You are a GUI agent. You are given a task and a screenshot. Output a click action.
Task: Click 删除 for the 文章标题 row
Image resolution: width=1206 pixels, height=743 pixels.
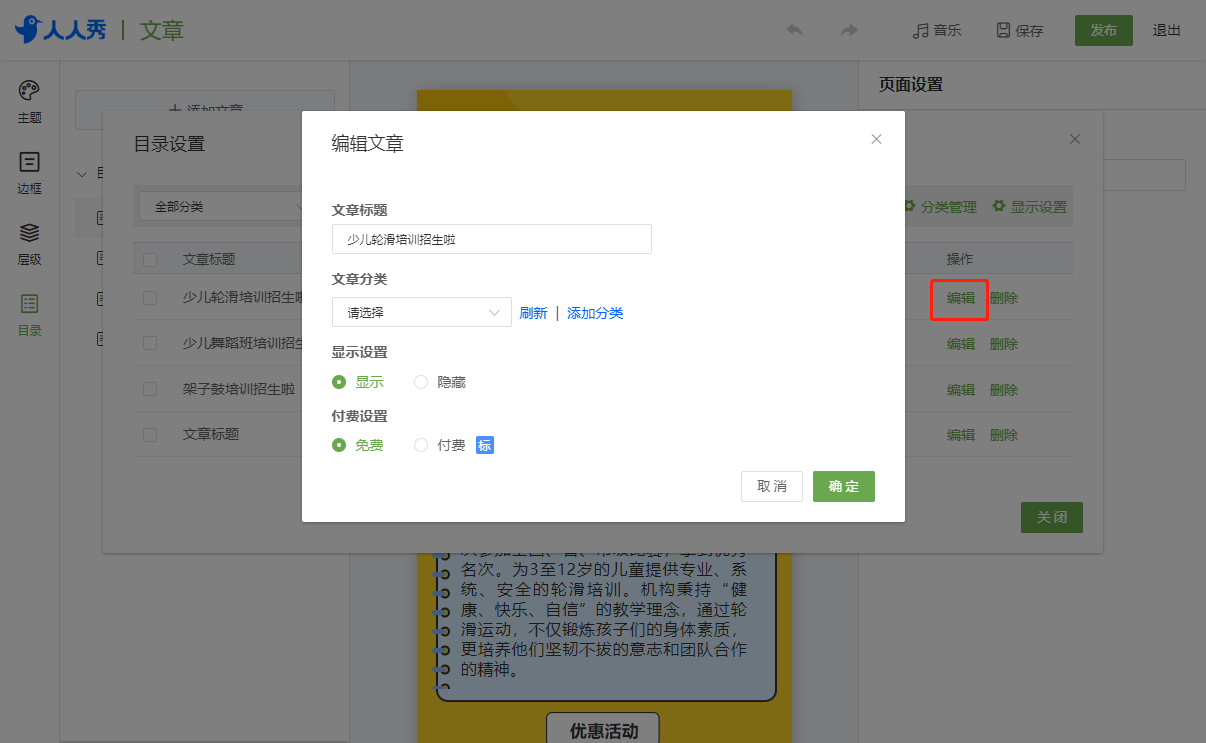click(1004, 435)
